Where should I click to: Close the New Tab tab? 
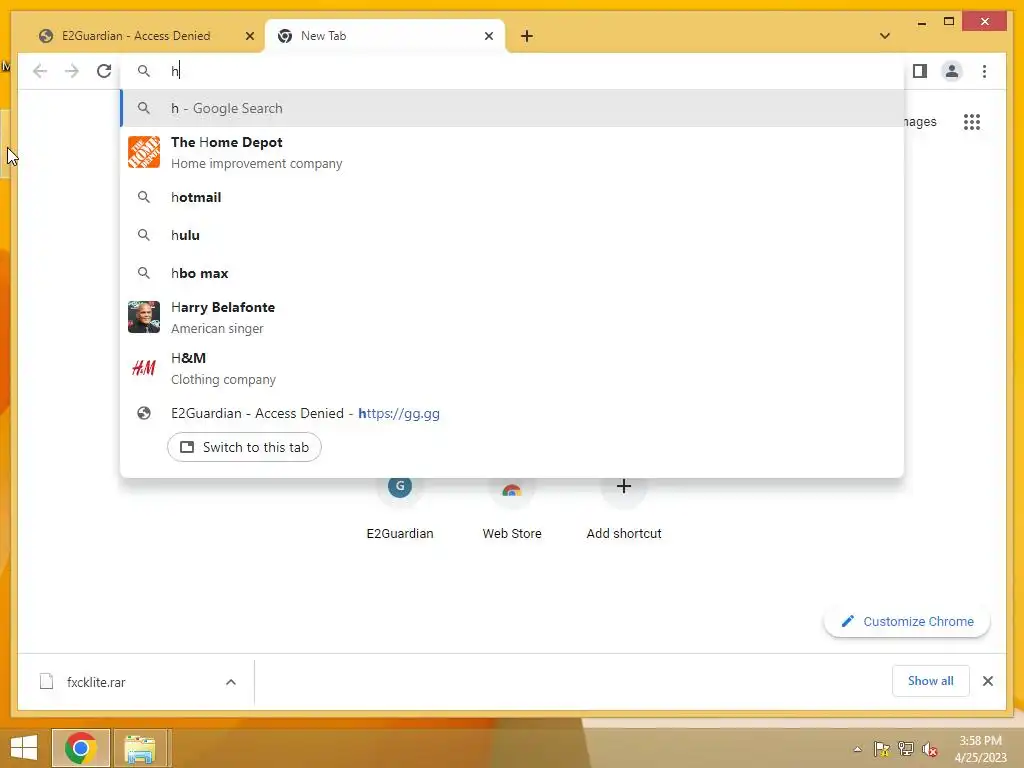[x=488, y=36]
